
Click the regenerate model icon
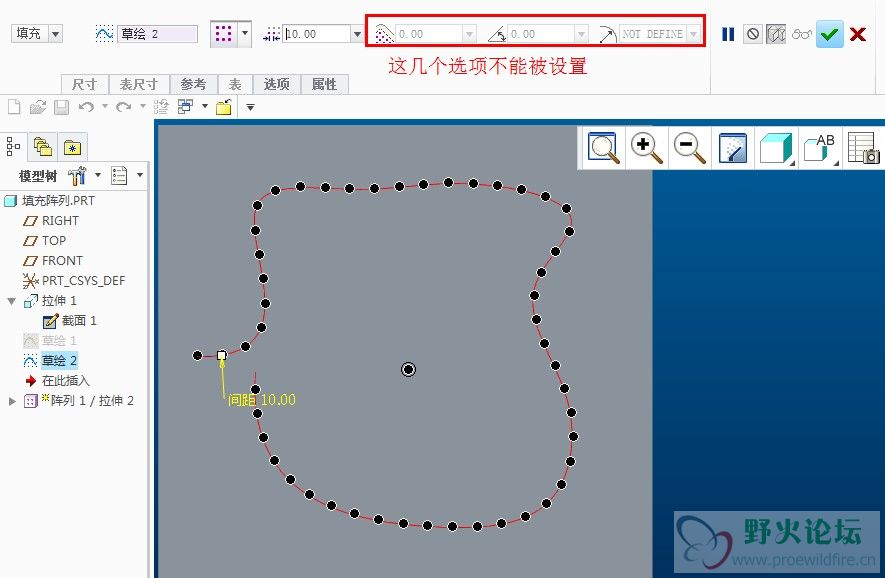click(x=161, y=107)
